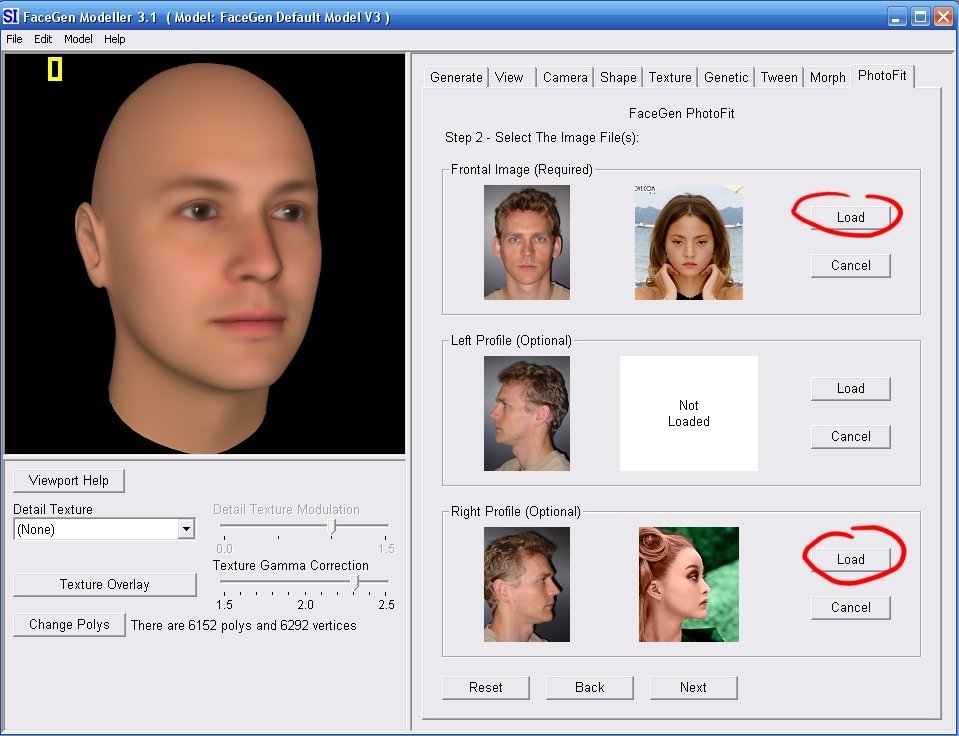Open the Model menu

pyautogui.click(x=78, y=39)
